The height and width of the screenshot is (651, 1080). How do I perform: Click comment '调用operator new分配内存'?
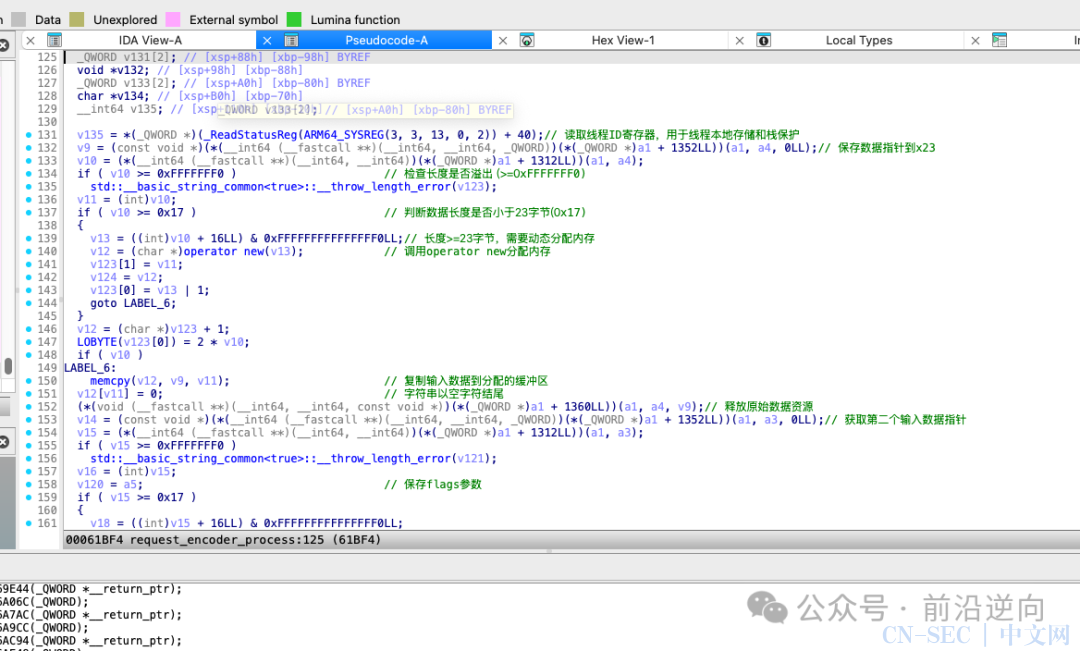(x=477, y=251)
